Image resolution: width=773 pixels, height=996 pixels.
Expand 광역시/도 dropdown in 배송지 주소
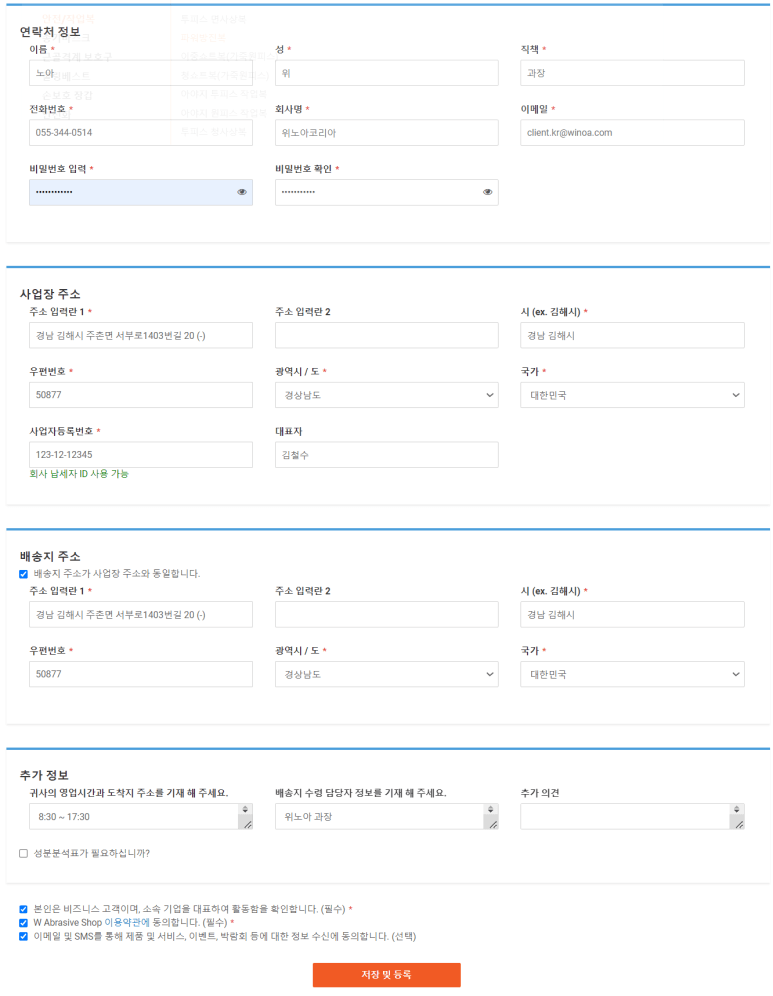[x=386, y=674]
